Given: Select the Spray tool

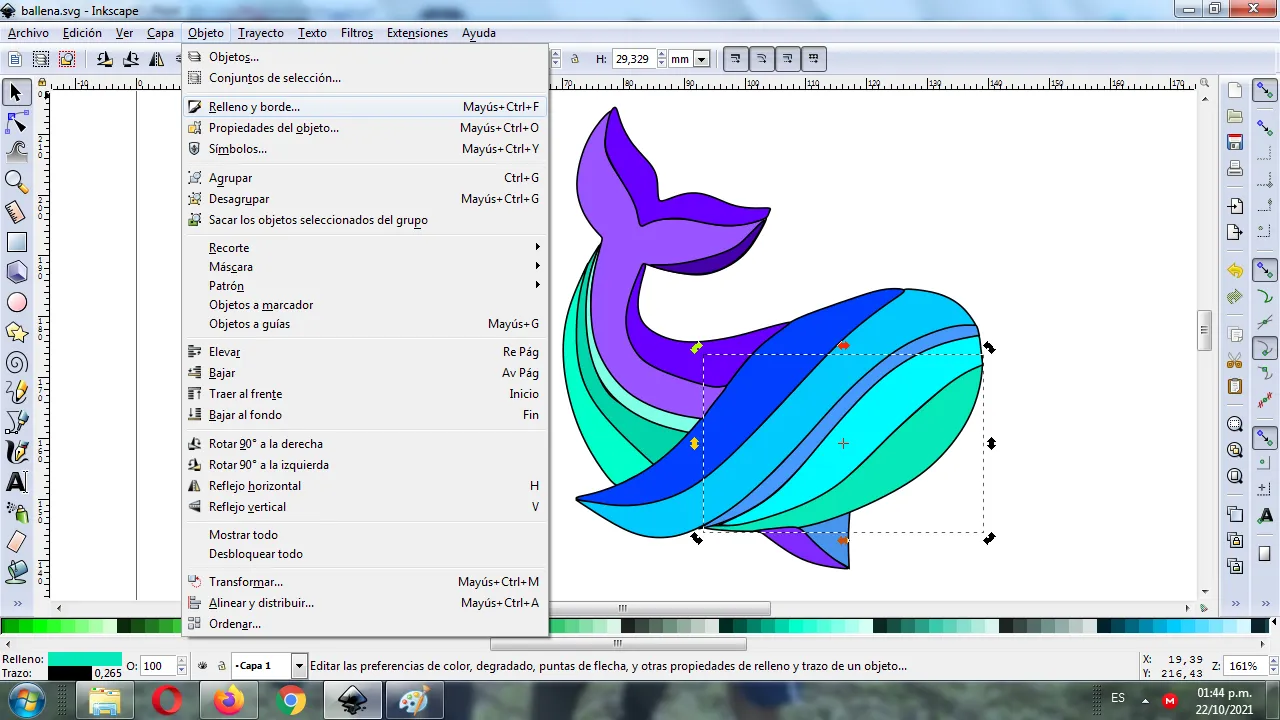Looking at the screenshot, I should click(16, 511).
